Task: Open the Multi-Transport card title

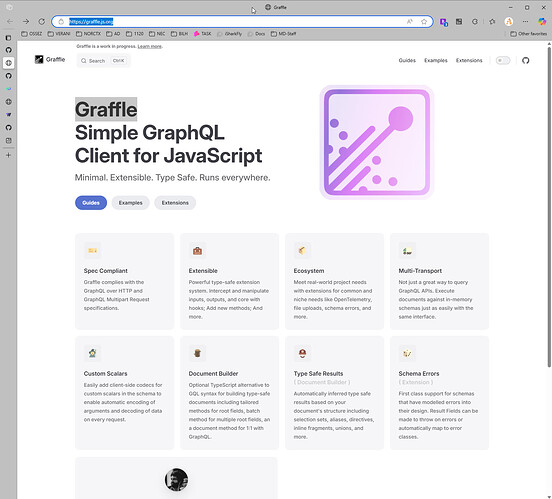Action: point(420,271)
